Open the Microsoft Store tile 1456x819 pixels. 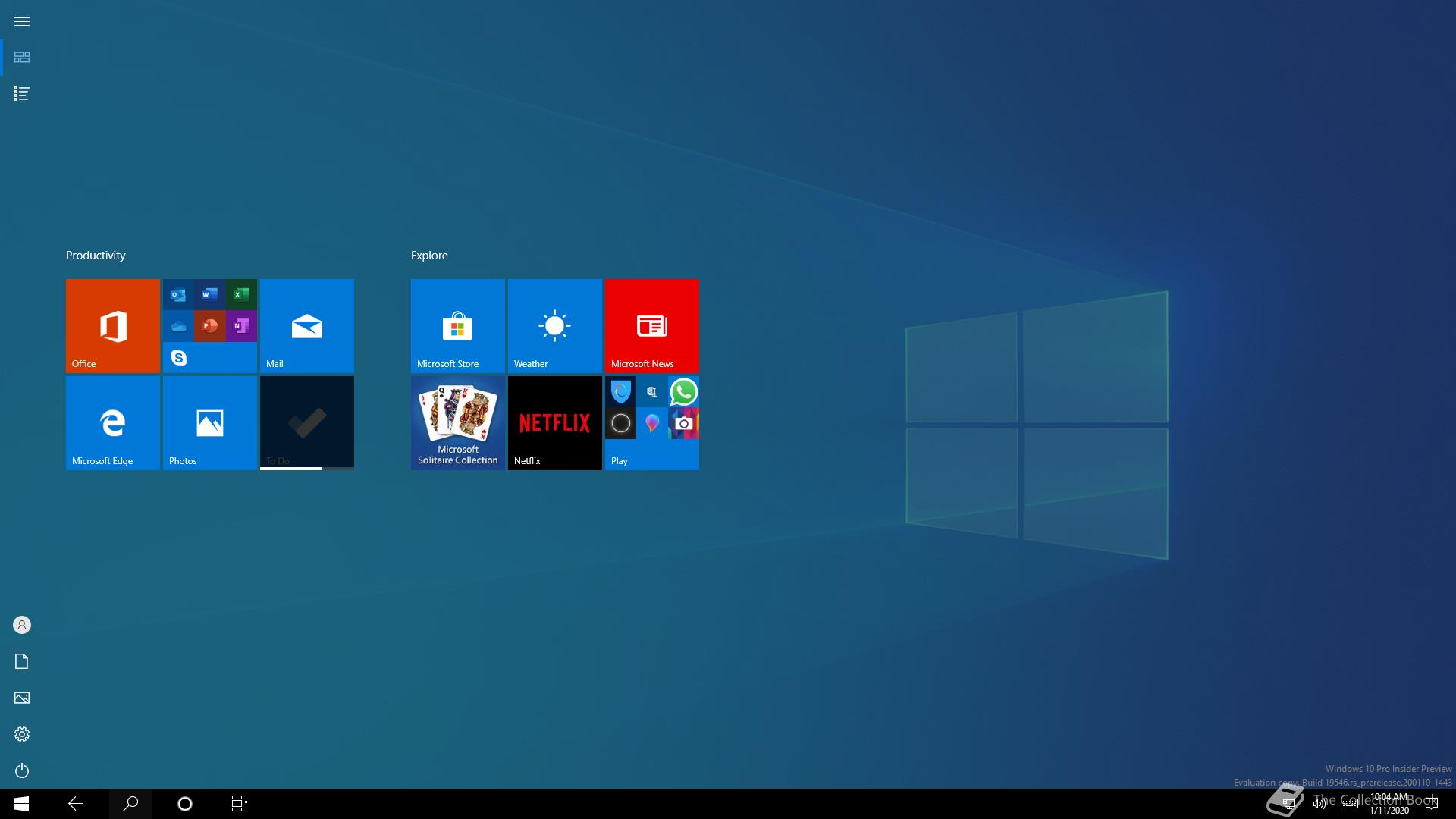pyautogui.click(x=458, y=326)
